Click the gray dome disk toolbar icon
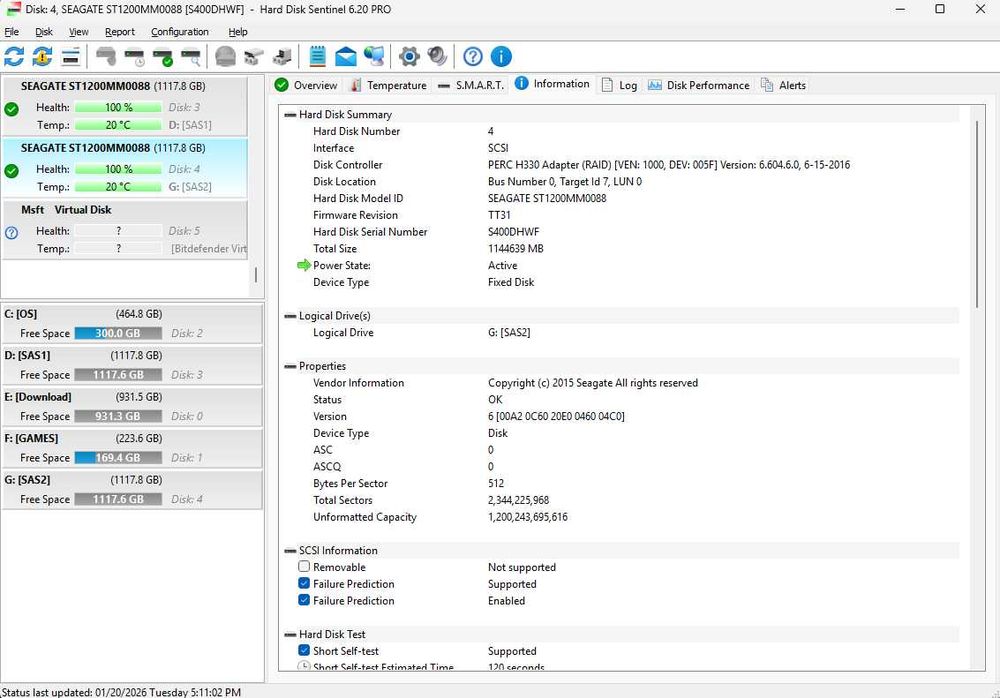The image size is (1000, 698). [225, 57]
